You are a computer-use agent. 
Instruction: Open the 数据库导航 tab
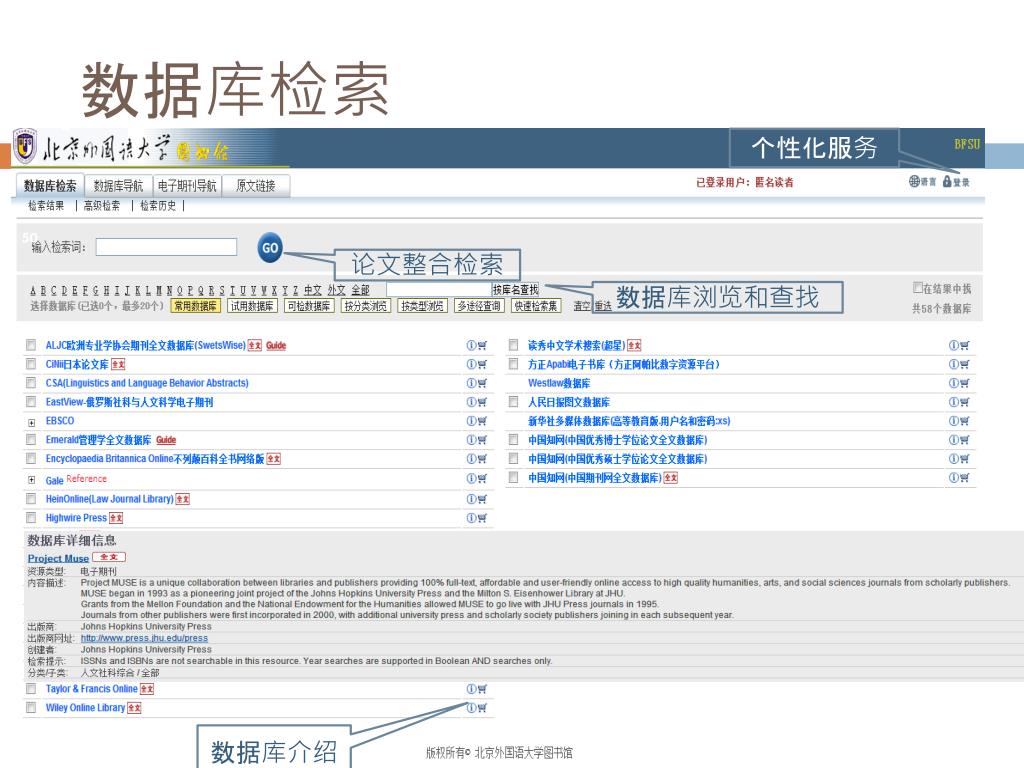[118, 185]
